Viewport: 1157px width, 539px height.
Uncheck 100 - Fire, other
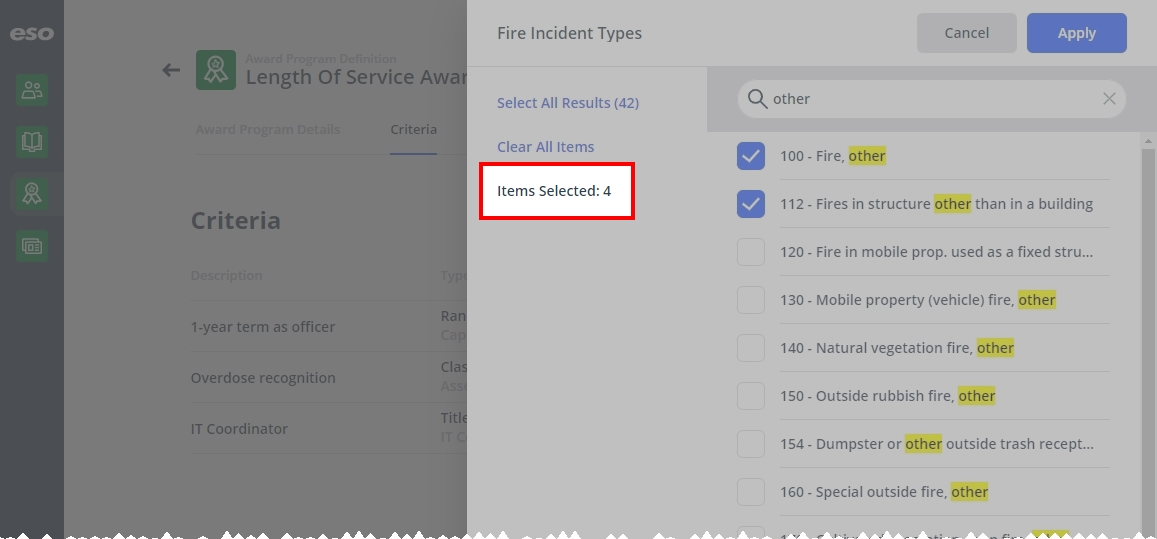[750, 156]
